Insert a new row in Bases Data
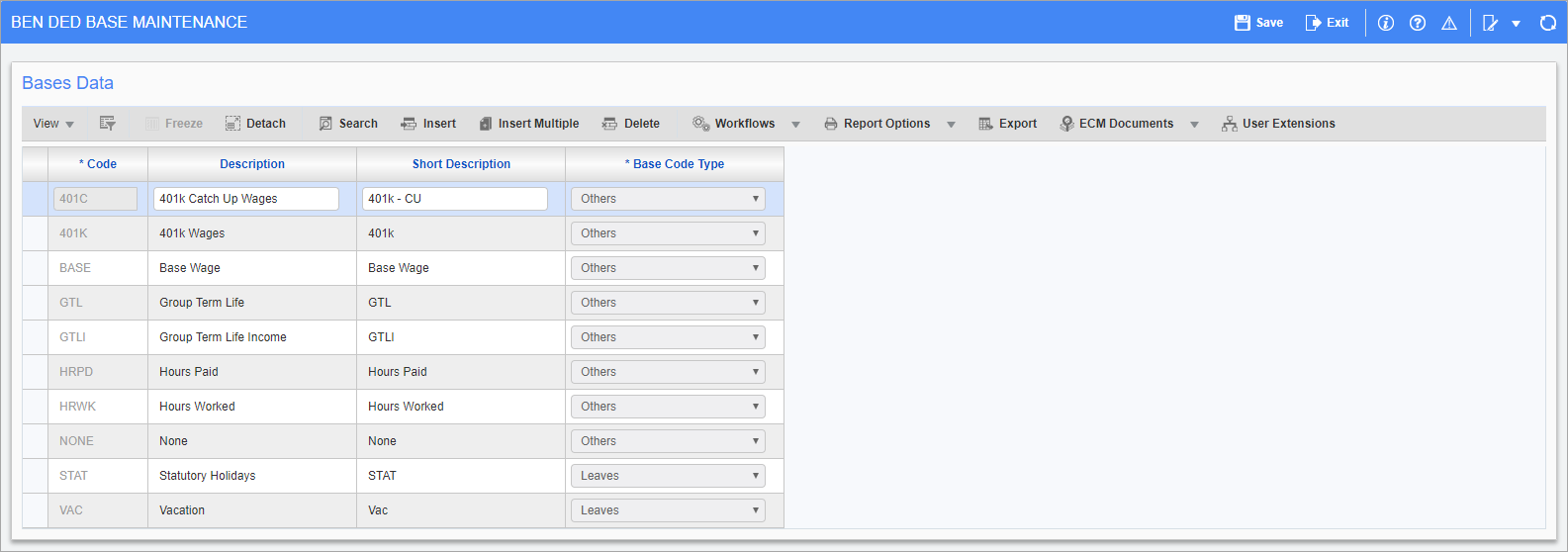The height and width of the screenshot is (552, 1568). tap(428, 124)
